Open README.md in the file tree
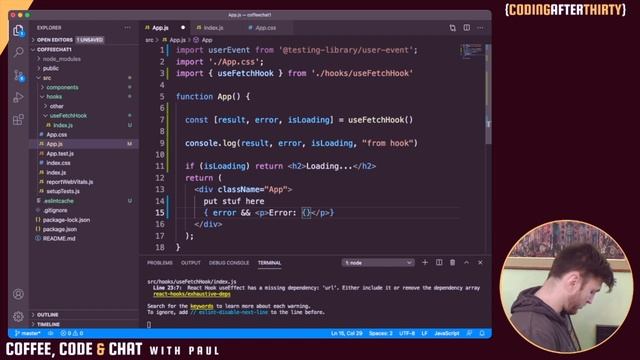 [59, 239]
